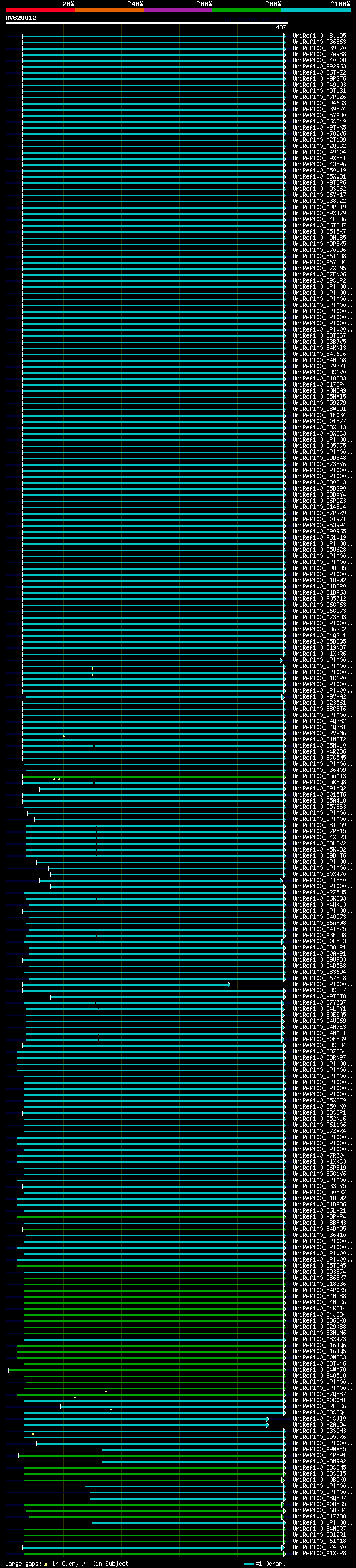Select hit UniRef100_Q17BP4
356x1568 pixels.
click(319, 385)
